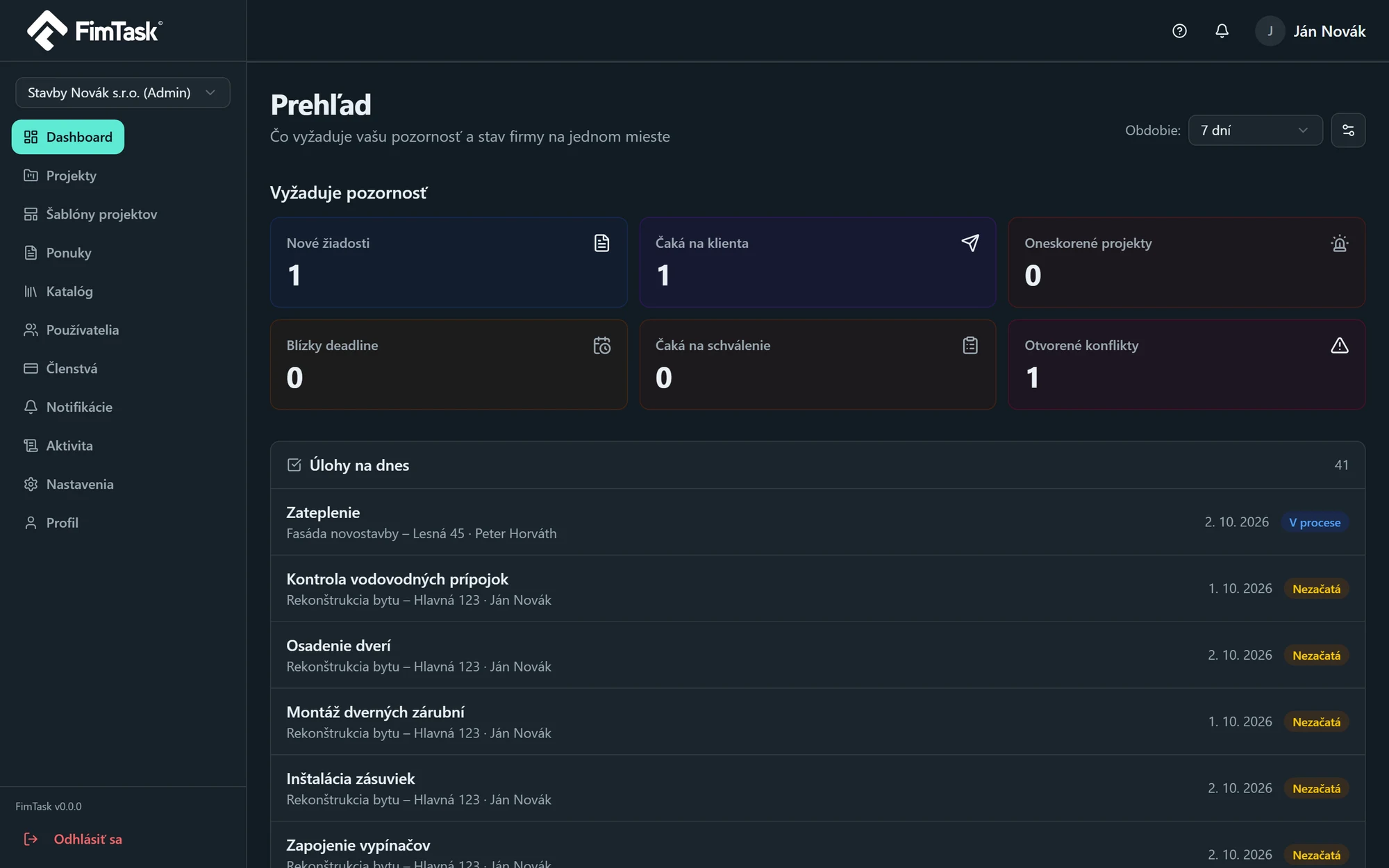Open the Nové žiadosti card
The height and width of the screenshot is (868, 1389).
point(449,262)
